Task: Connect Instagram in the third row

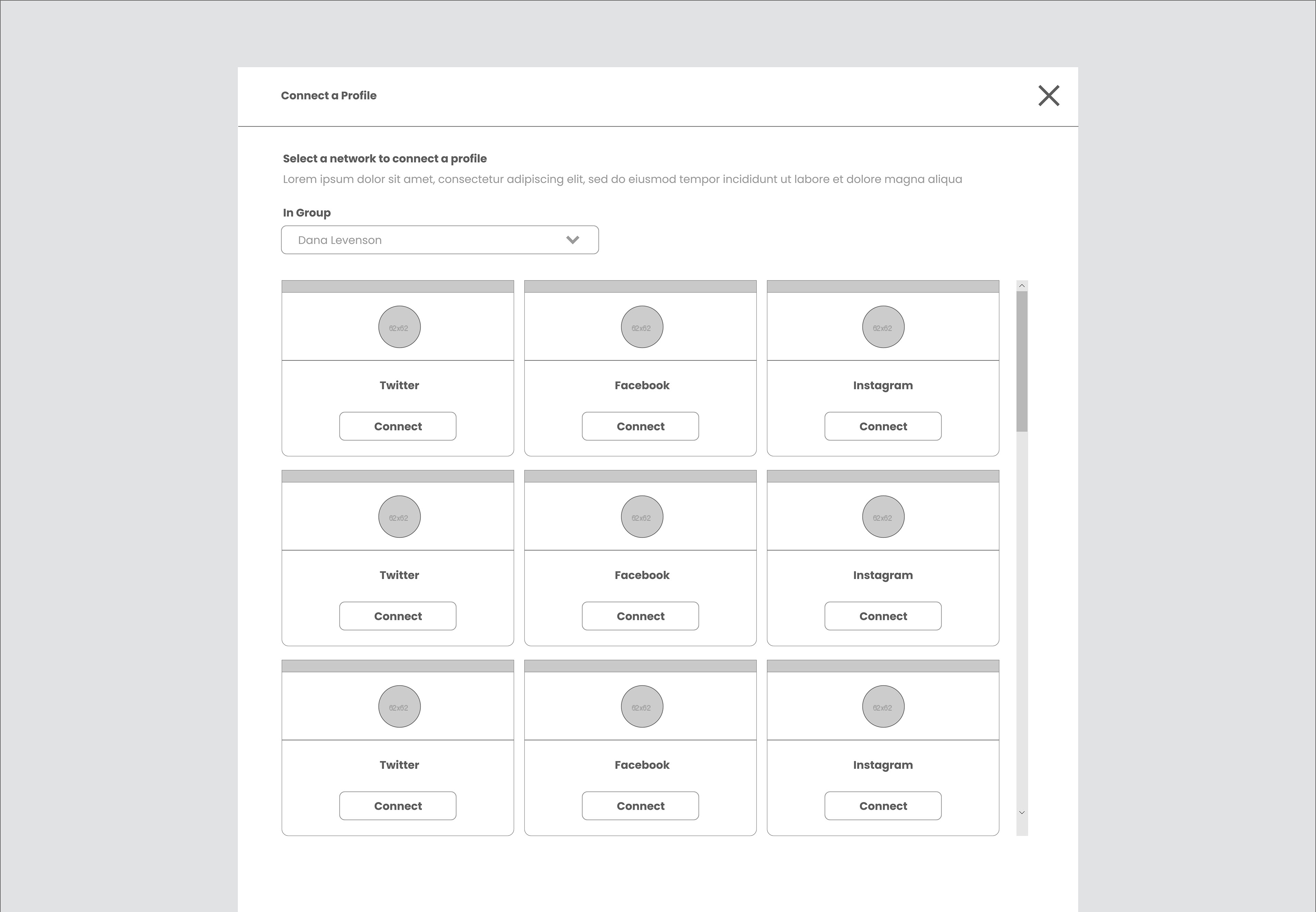Action: point(883,806)
